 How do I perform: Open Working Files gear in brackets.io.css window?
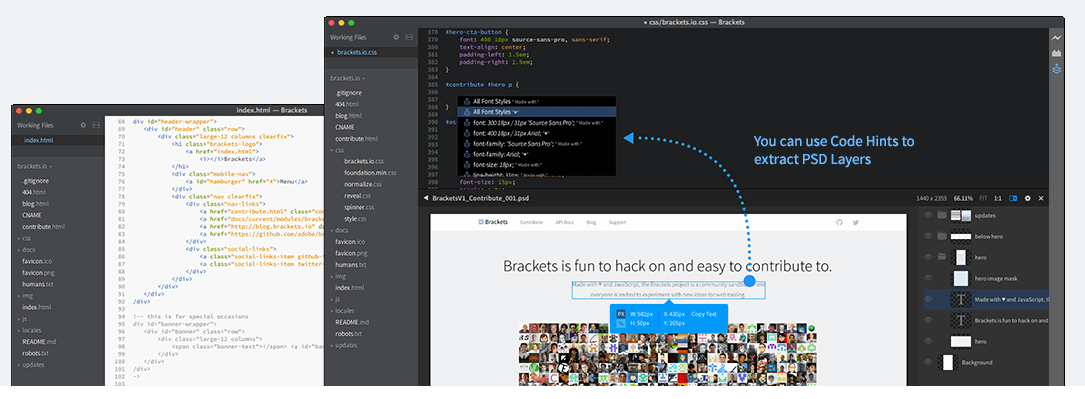coord(396,37)
